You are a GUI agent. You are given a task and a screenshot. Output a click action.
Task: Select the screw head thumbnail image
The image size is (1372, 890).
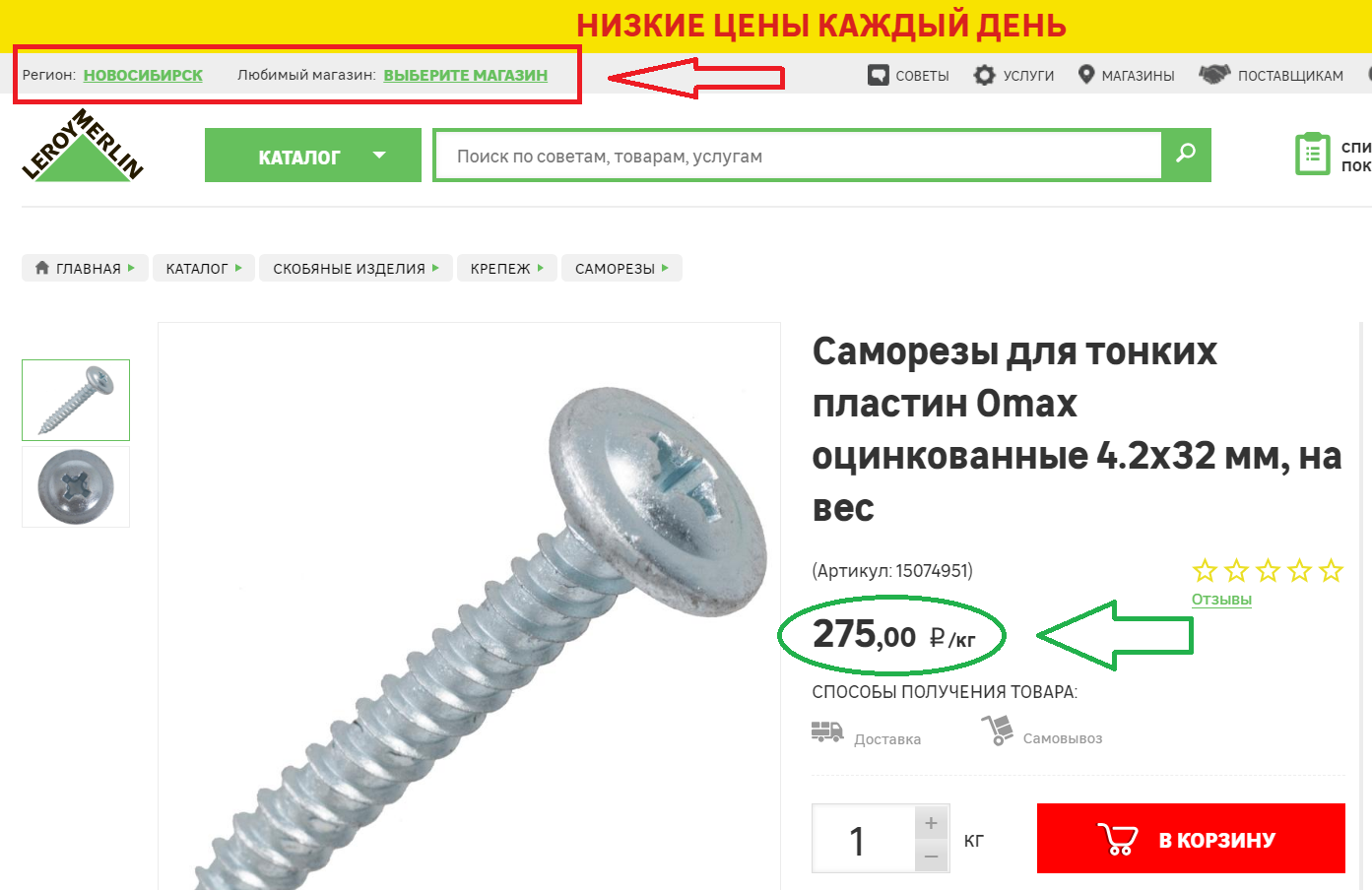(x=76, y=487)
